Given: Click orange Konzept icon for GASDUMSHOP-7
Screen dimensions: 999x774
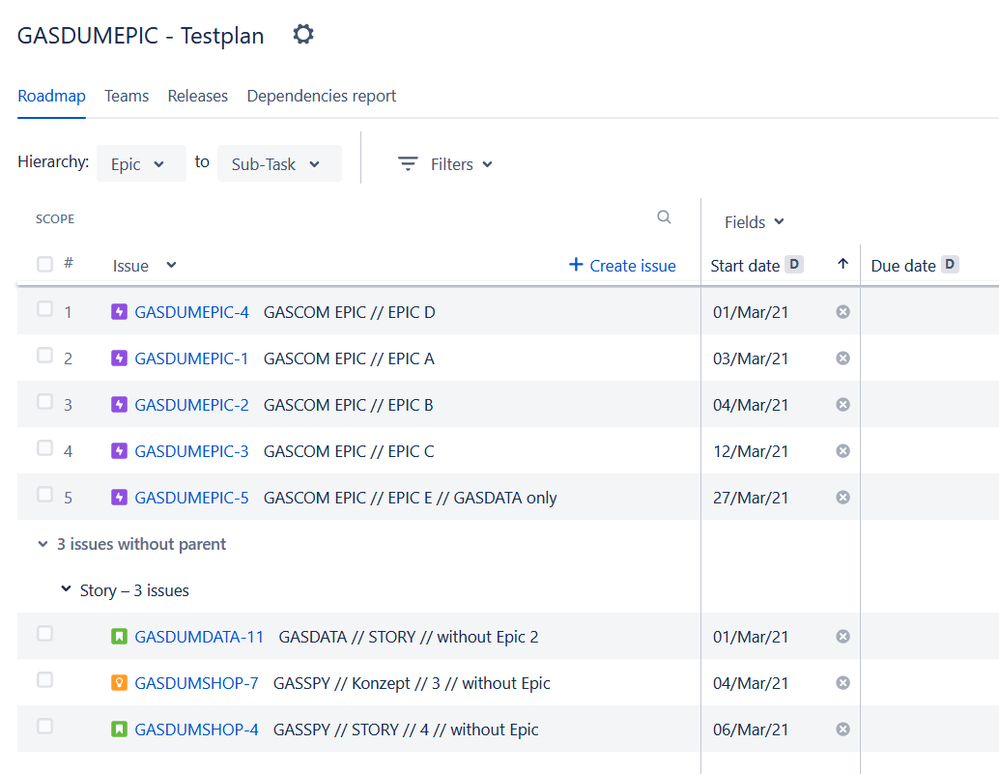Looking at the screenshot, I should (x=120, y=683).
